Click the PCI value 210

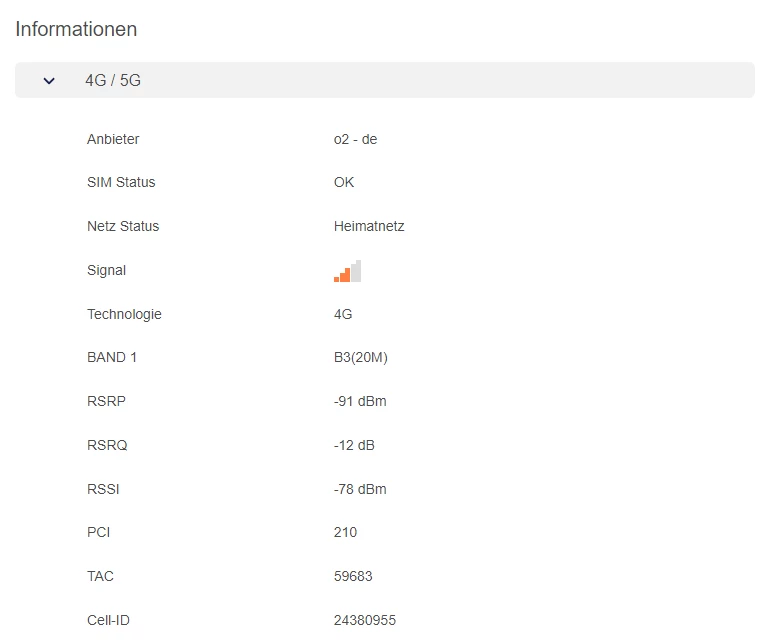[x=345, y=532]
